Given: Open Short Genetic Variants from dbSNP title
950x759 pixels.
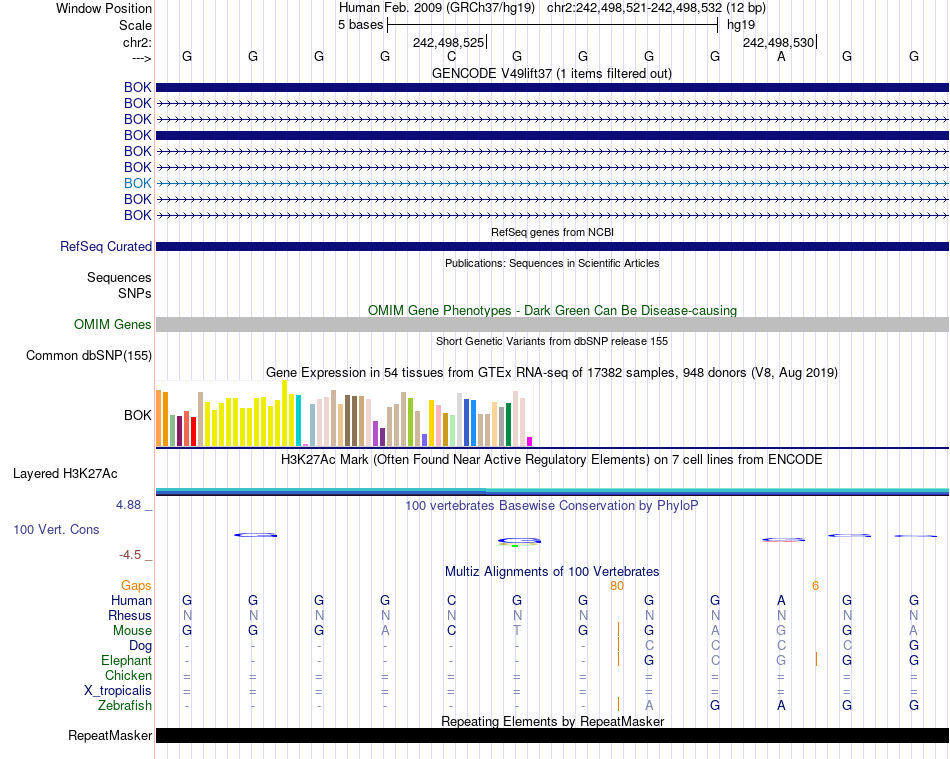Looking at the screenshot, I should 552,341.
